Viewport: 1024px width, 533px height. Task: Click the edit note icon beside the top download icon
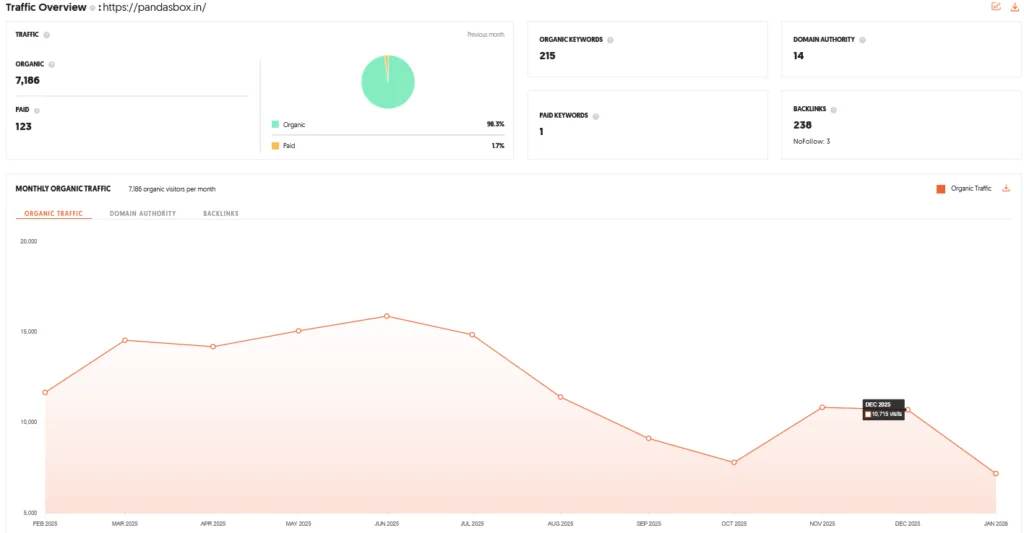996,7
